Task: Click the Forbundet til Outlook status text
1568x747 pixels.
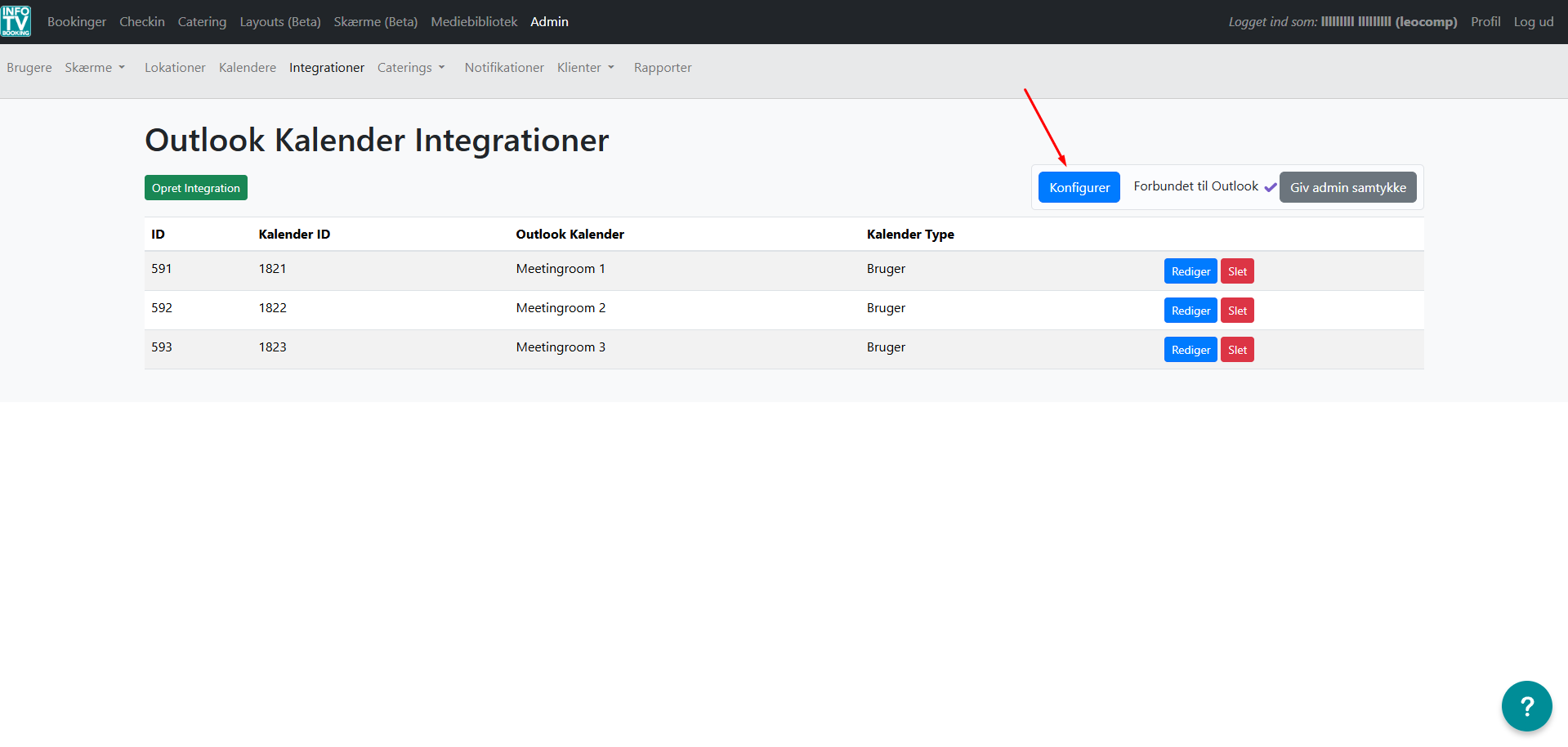Action: (1196, 186)
